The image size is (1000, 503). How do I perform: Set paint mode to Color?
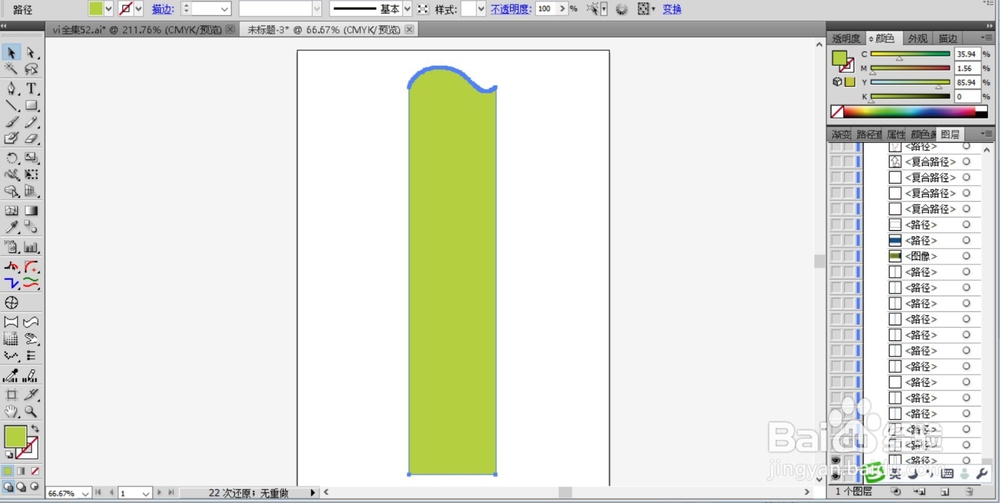coord(8,470)
